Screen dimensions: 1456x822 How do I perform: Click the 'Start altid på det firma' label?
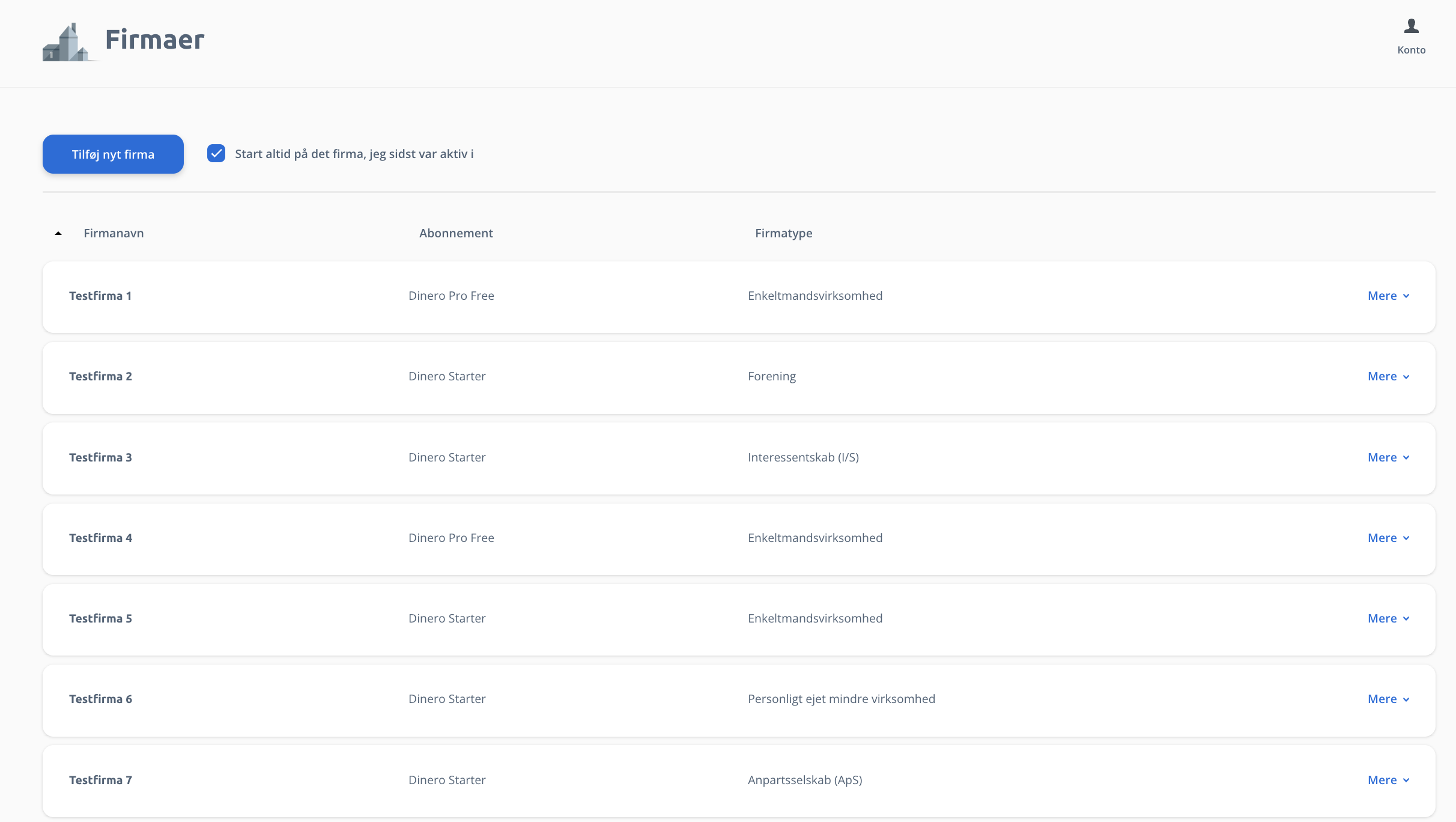[x=354, y=154]
